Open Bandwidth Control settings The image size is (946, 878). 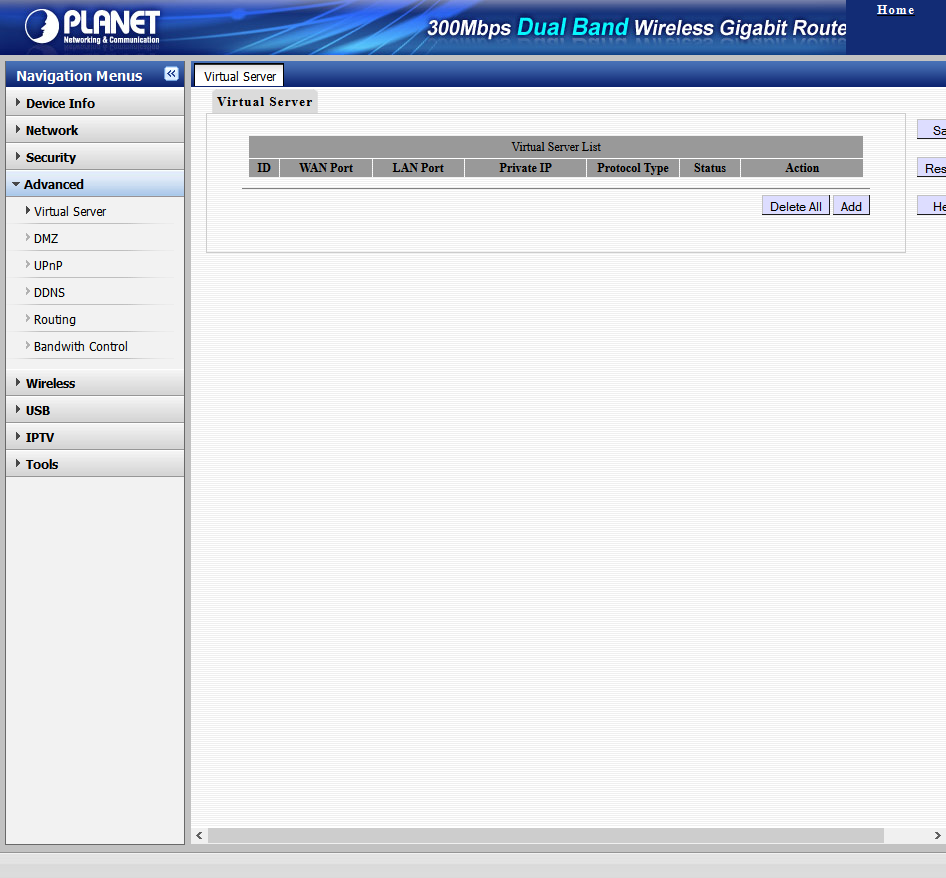81,346
